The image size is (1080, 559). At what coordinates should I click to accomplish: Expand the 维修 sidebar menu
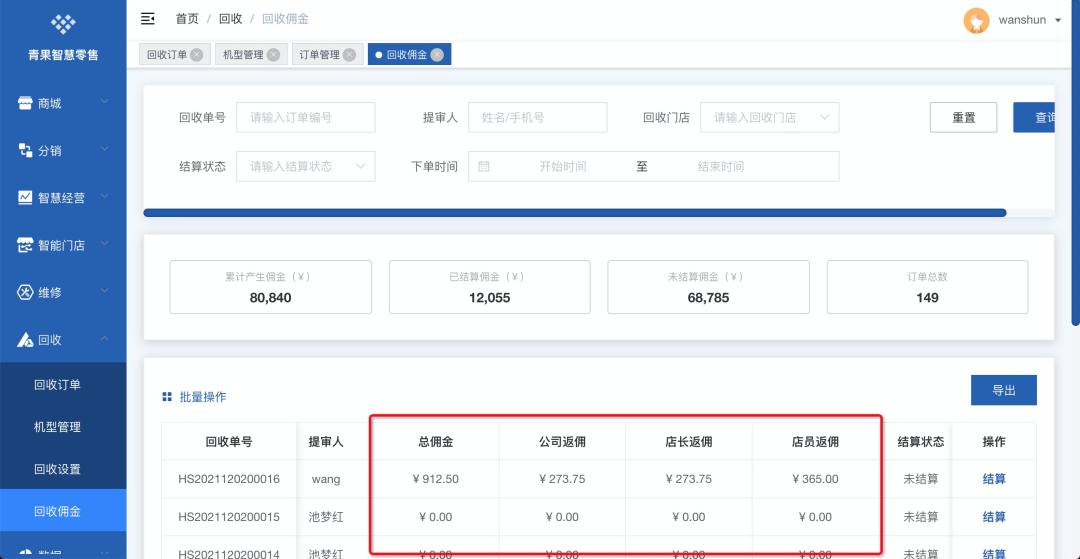(104, 291)
